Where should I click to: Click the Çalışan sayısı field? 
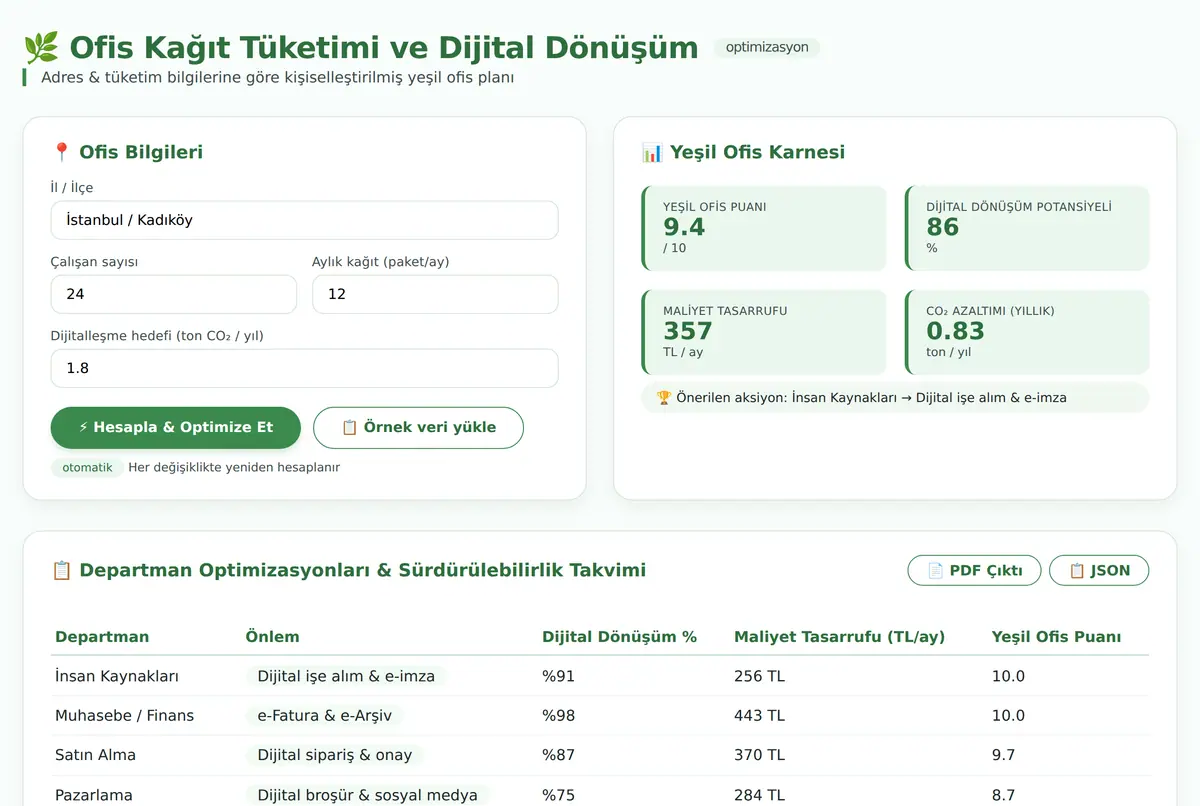tap(174, 294)
